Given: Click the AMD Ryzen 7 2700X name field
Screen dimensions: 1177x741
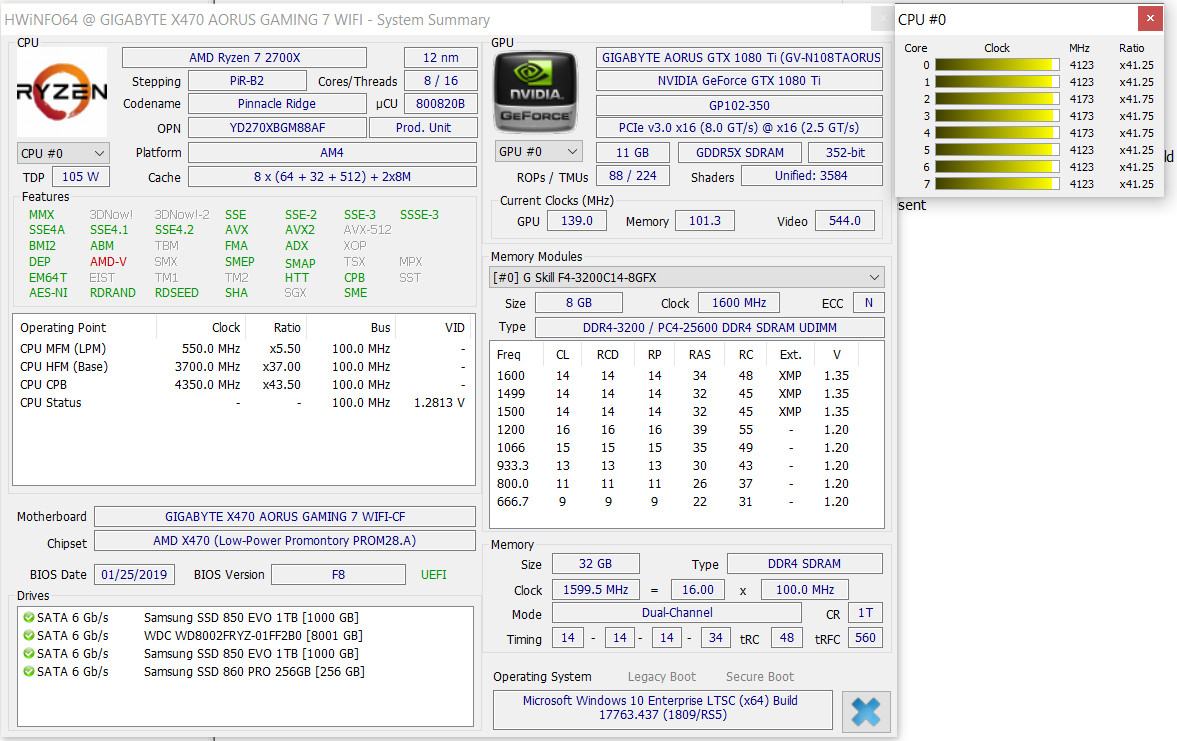Looking at the screenshot, I should (x=244, y=58).
